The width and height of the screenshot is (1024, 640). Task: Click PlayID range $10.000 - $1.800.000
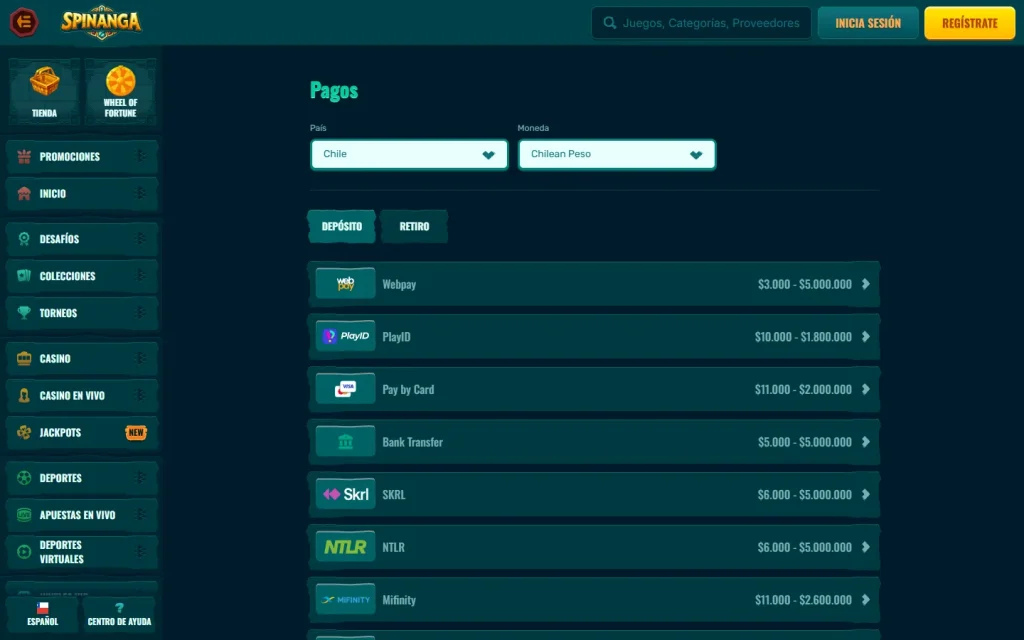coord(803,337)
